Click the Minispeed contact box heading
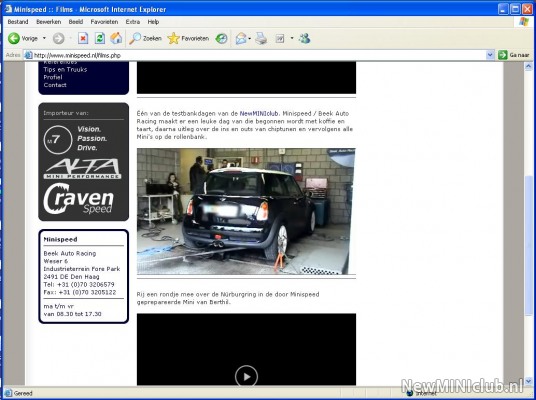Viewport: 536px width, 400px height. pos(61,239)
